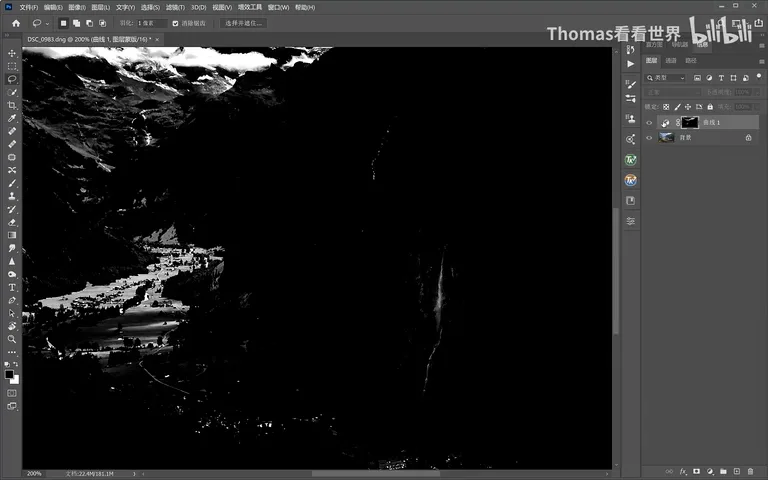
Task: Select the Path Selection tool
Action: tap(12, 313)
